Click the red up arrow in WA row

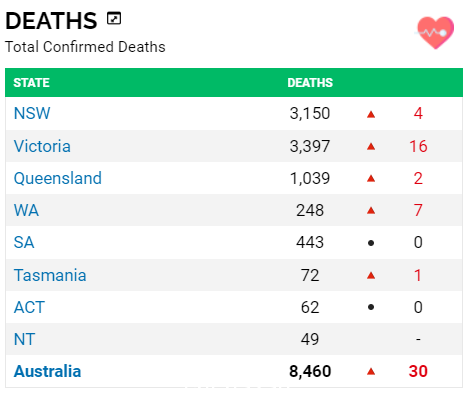371,210
